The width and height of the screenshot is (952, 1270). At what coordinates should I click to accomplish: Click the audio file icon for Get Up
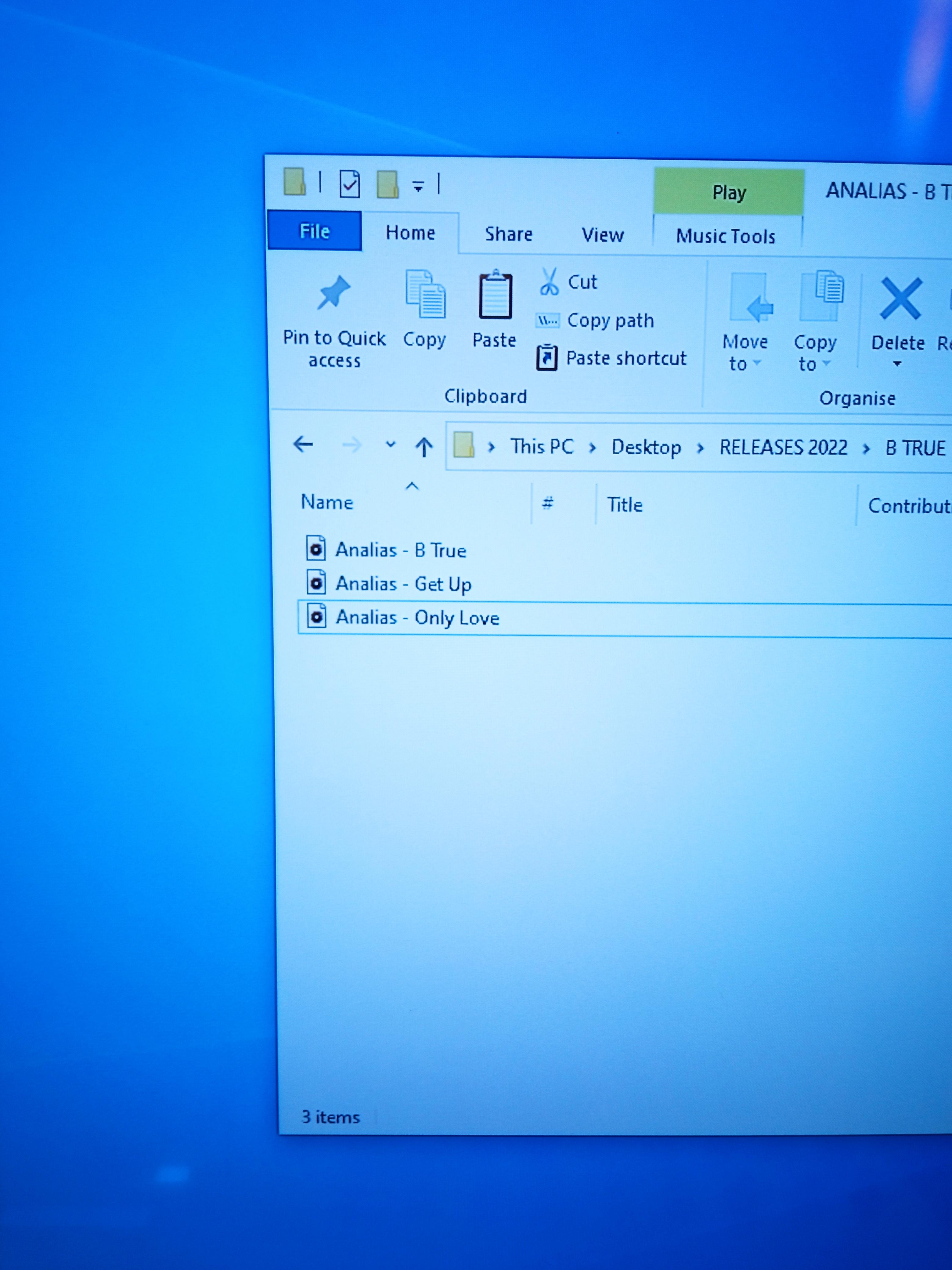(x=316, y=582)
